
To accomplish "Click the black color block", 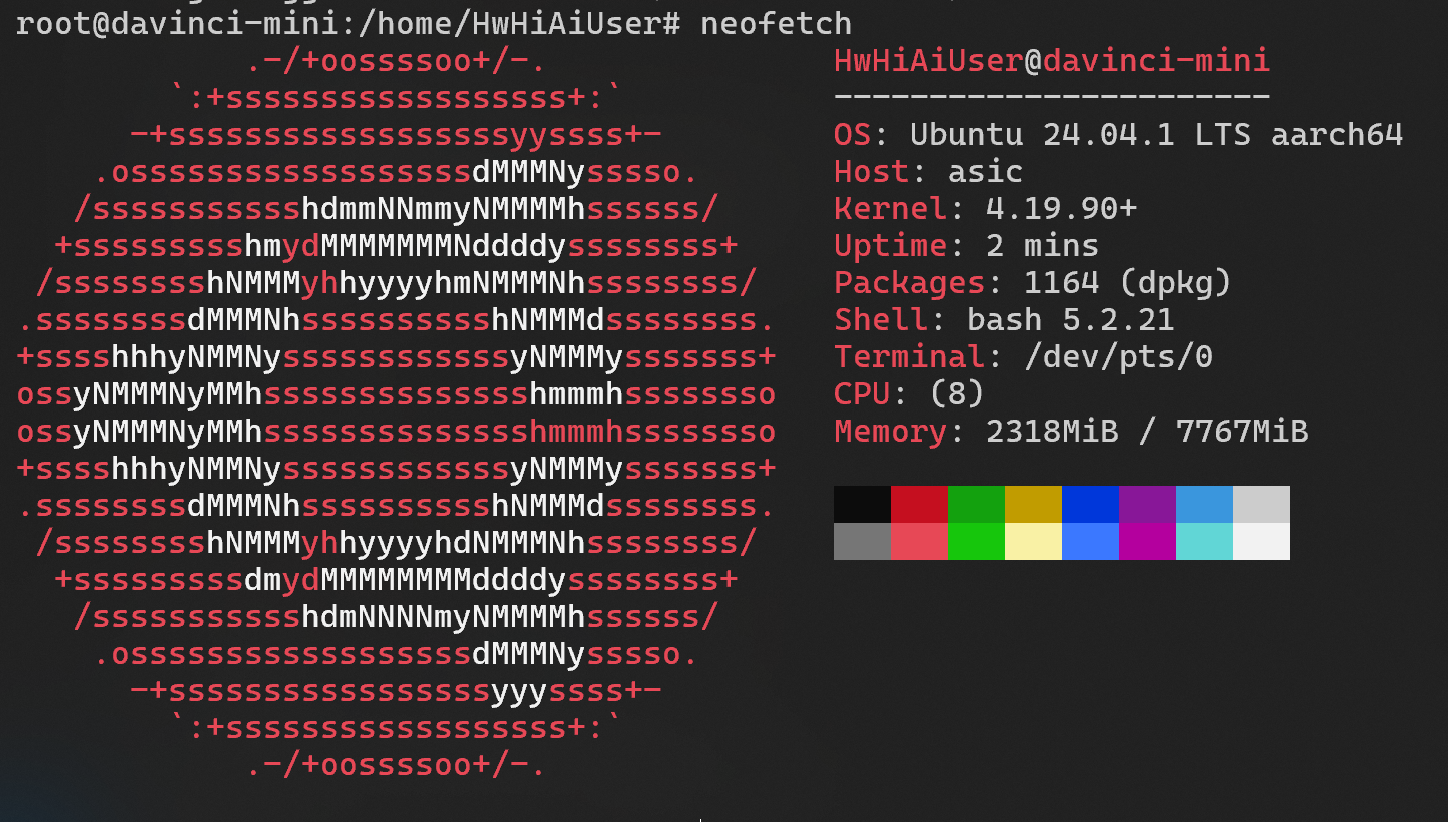I will point(862,504).
